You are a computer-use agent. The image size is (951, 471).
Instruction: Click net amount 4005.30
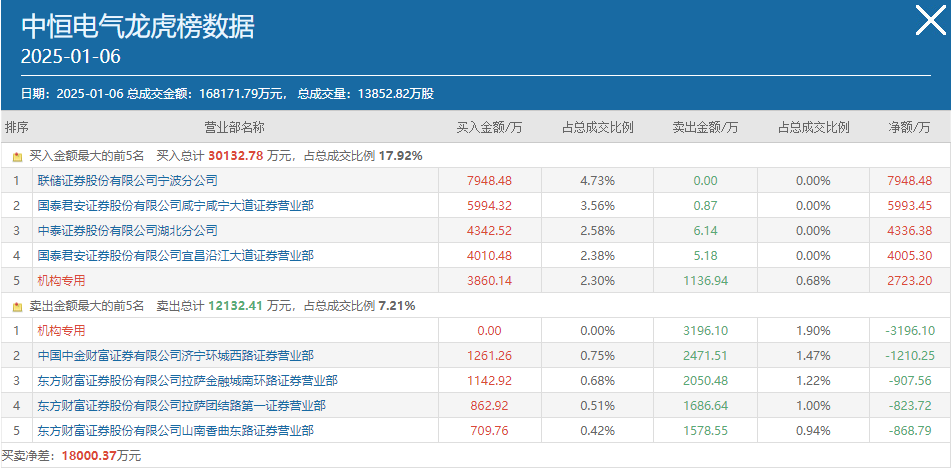[x=909, y=256]
